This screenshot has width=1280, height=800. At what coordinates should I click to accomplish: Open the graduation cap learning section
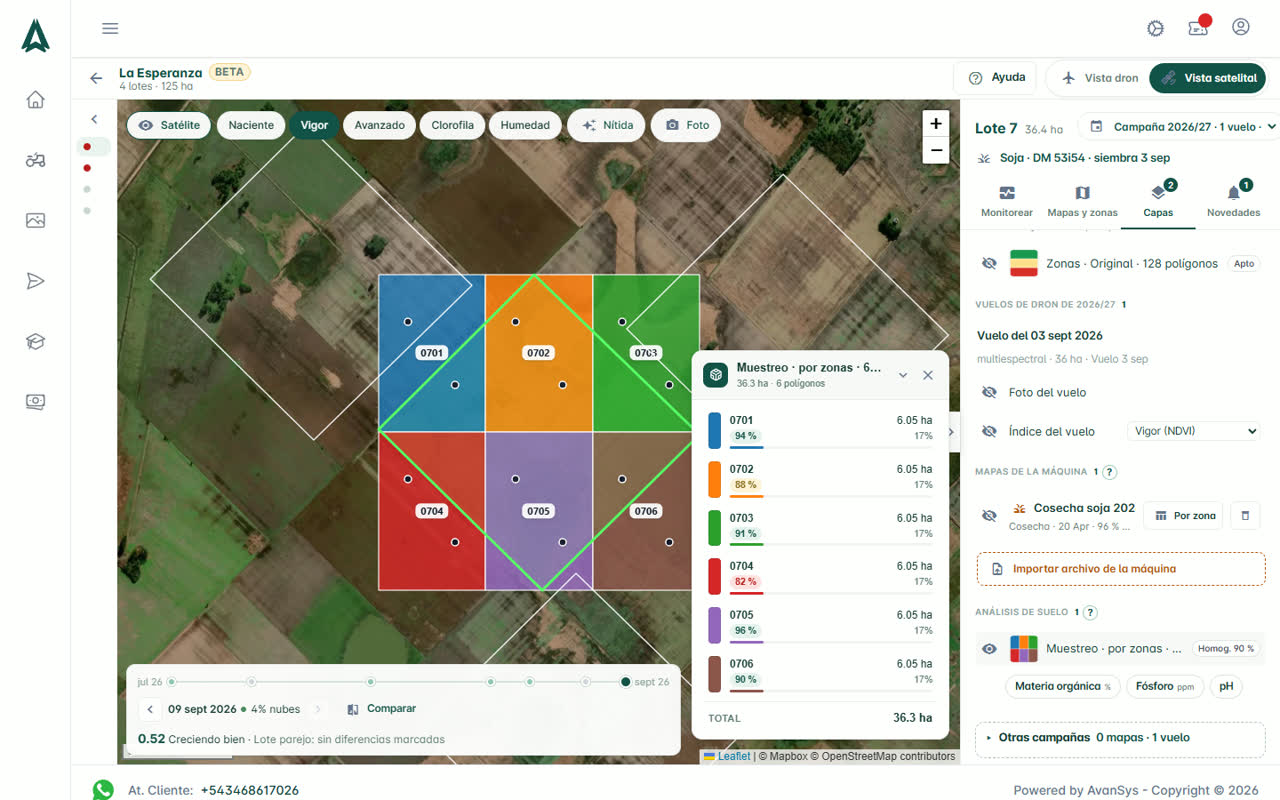(36, 341)
